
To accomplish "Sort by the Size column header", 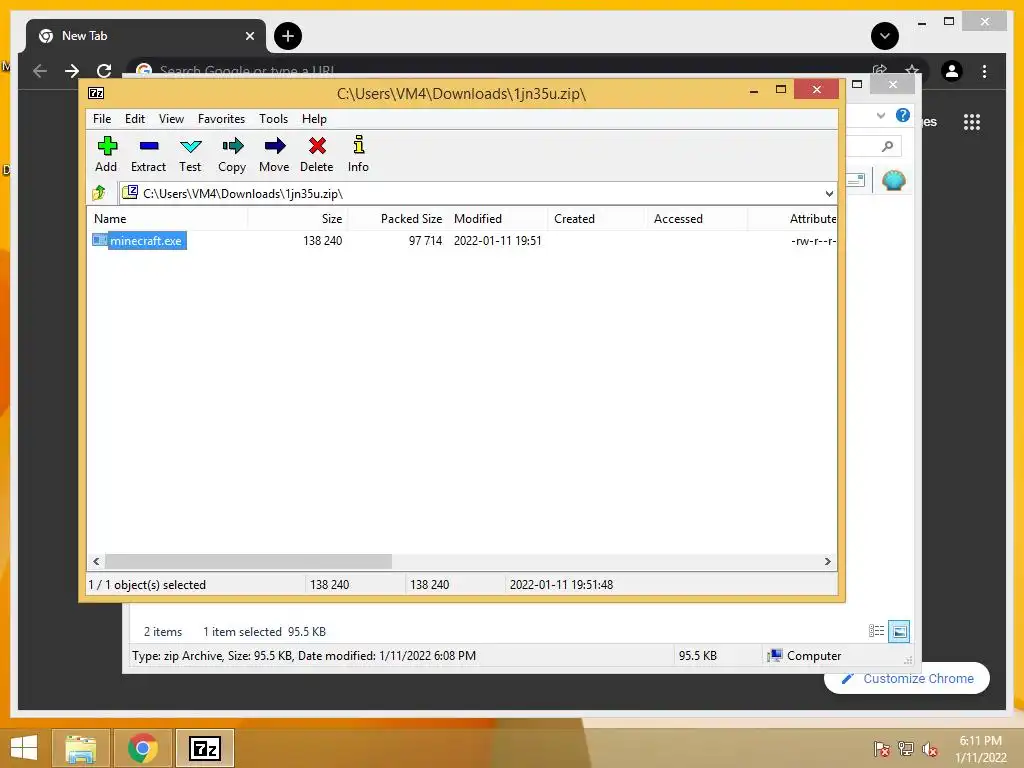I will pos(298,219).
